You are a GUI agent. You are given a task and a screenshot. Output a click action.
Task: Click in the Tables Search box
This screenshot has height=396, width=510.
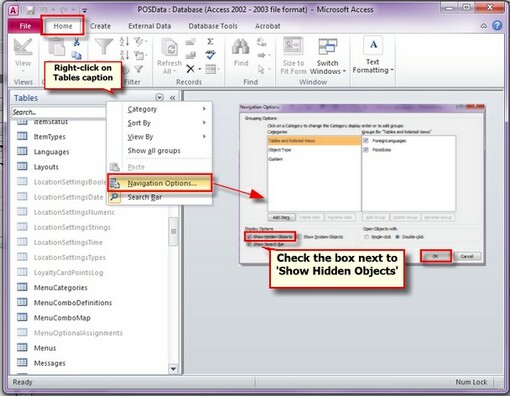click(59, 112)
